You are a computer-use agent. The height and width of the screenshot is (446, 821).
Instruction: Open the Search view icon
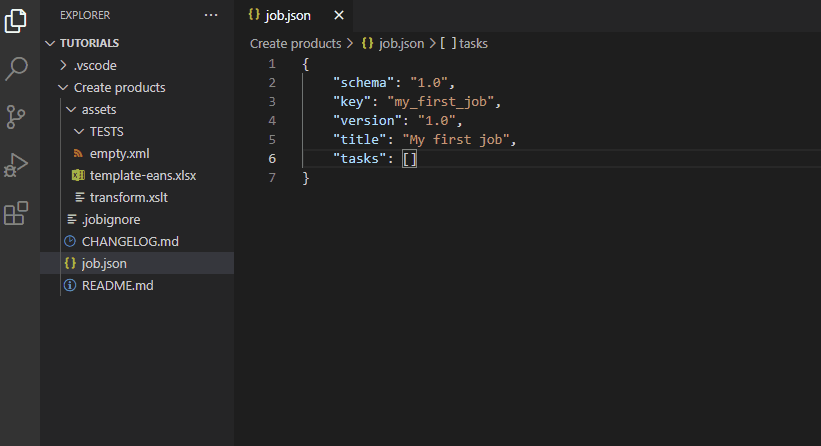point(16,69)
